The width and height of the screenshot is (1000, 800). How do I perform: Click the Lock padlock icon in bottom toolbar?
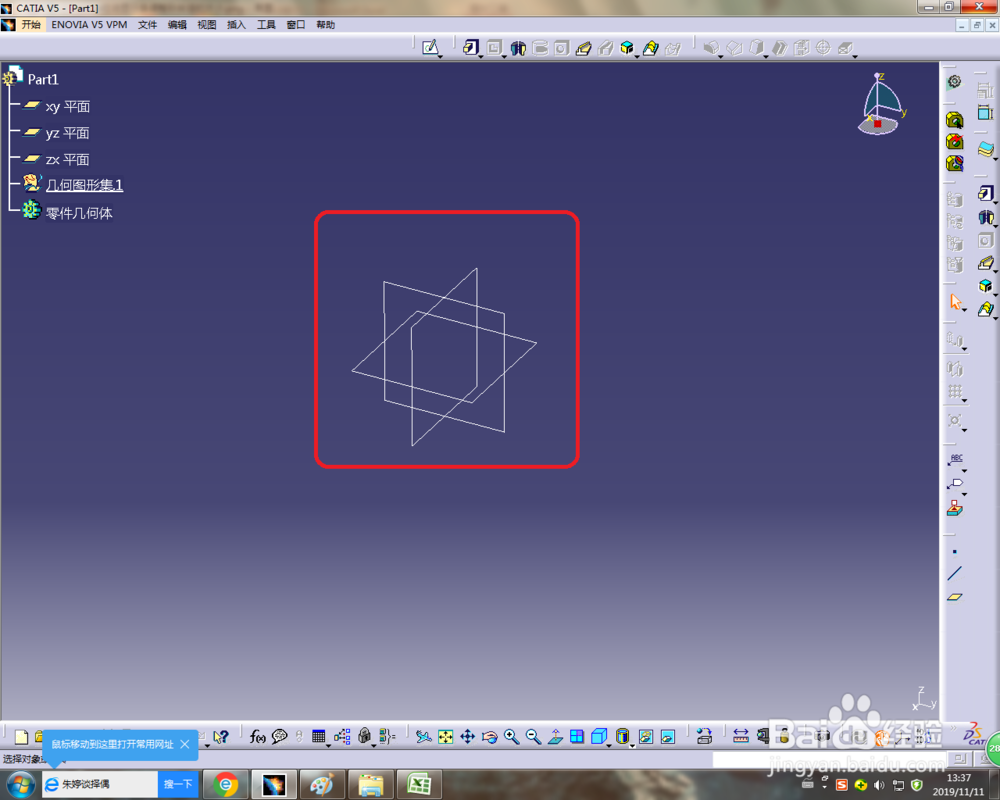pos(364,736)
